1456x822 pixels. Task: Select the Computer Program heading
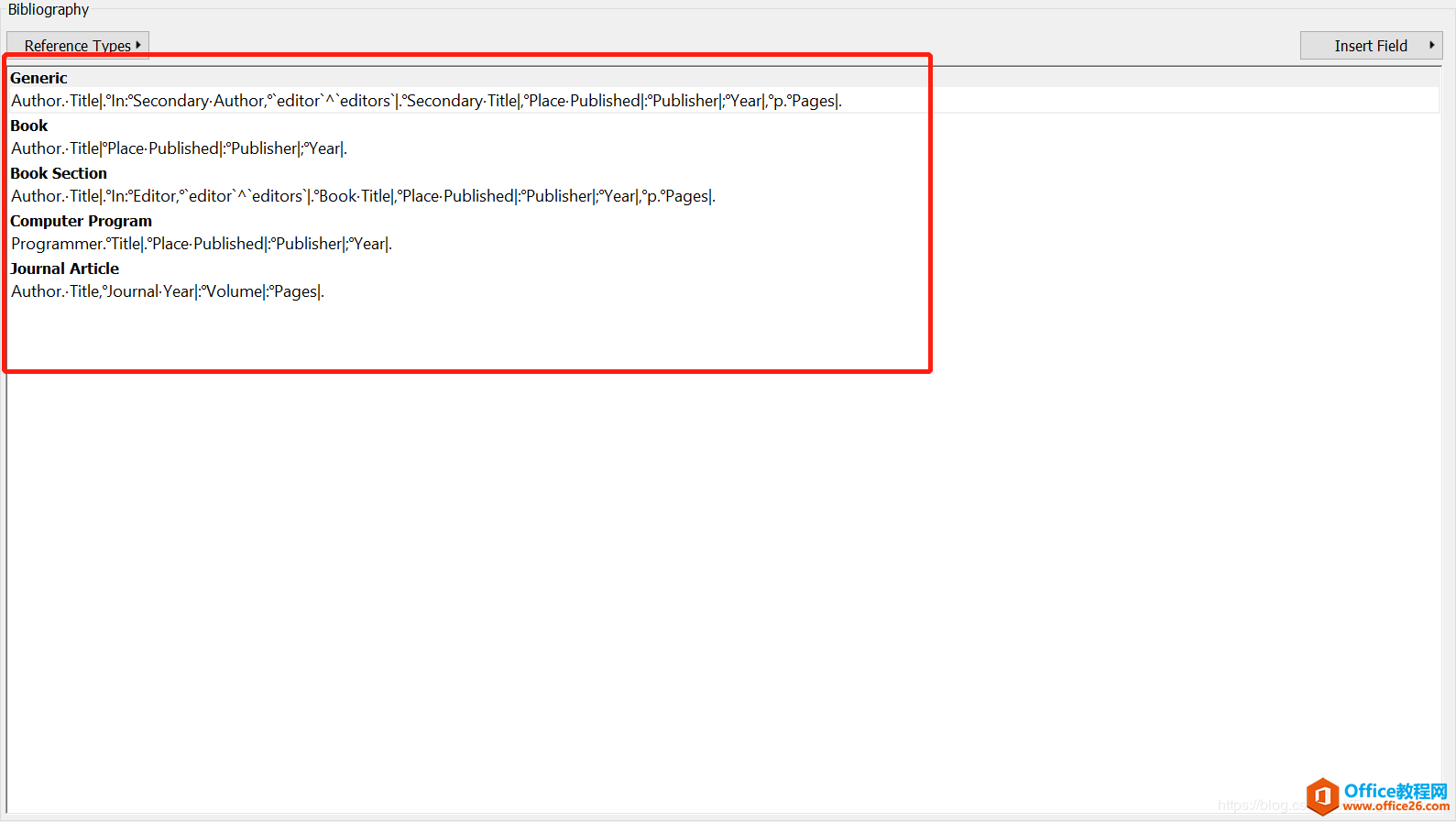pos(81,221)
